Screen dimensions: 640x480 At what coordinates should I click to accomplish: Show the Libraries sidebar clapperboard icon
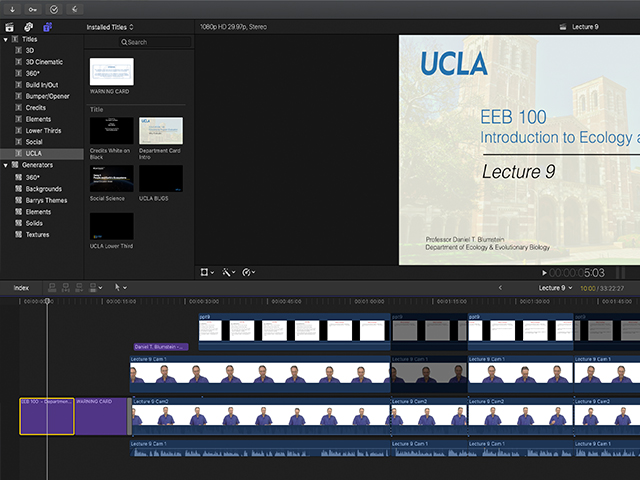(9, 27)
